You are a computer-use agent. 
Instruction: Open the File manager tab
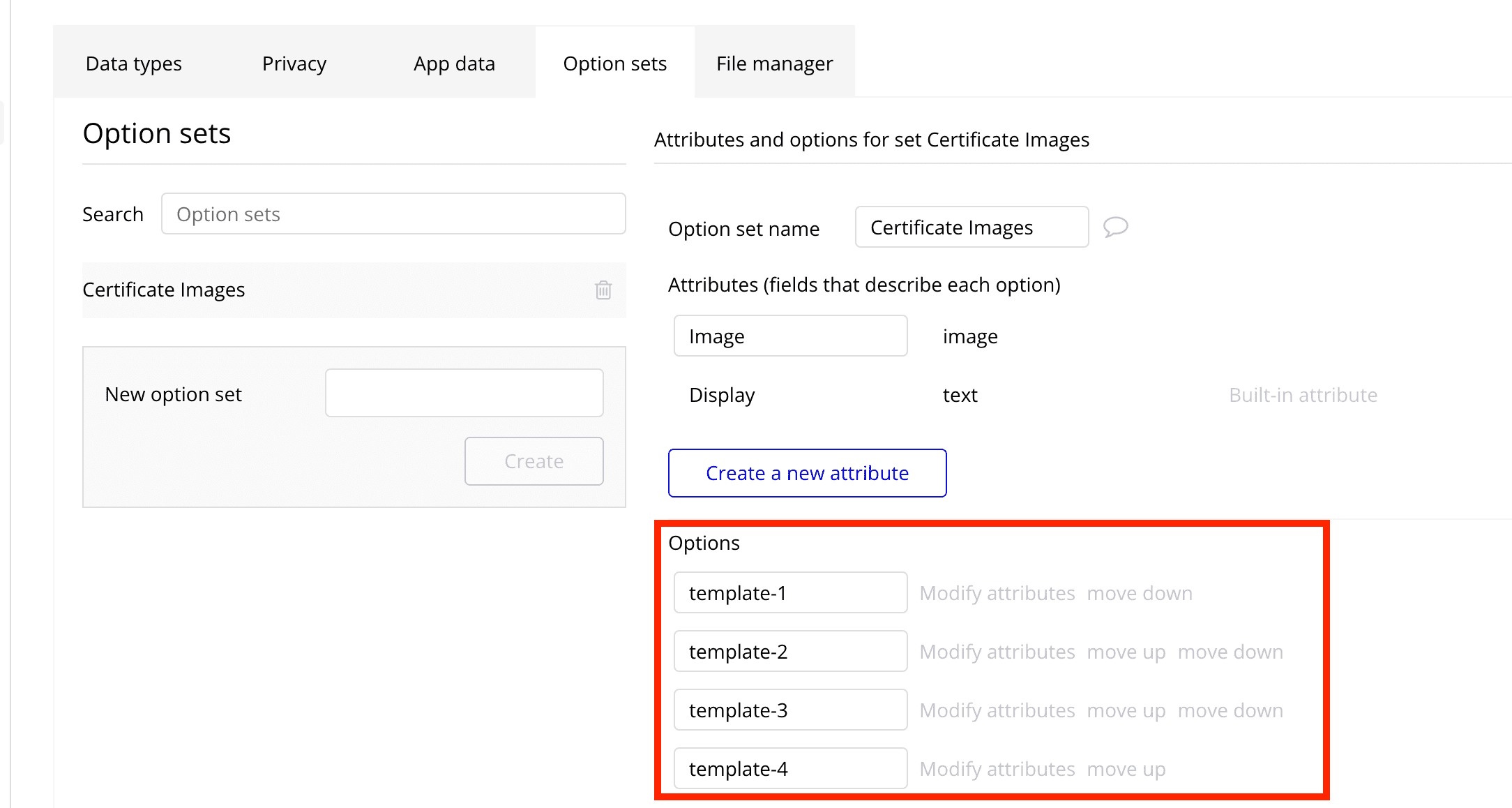[774, 63]
